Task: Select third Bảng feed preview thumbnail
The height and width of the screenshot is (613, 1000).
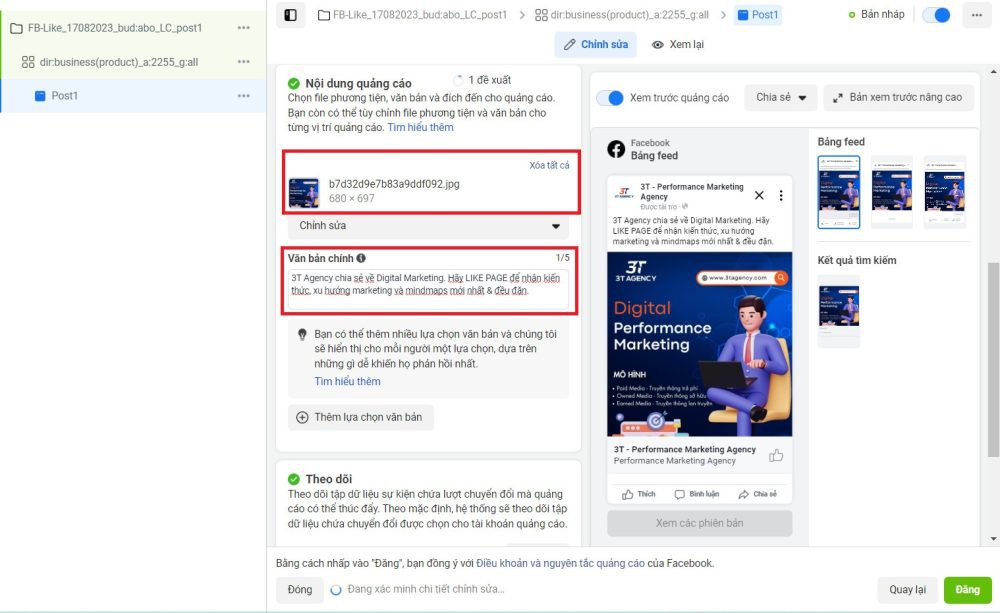Action: [945, 192]
